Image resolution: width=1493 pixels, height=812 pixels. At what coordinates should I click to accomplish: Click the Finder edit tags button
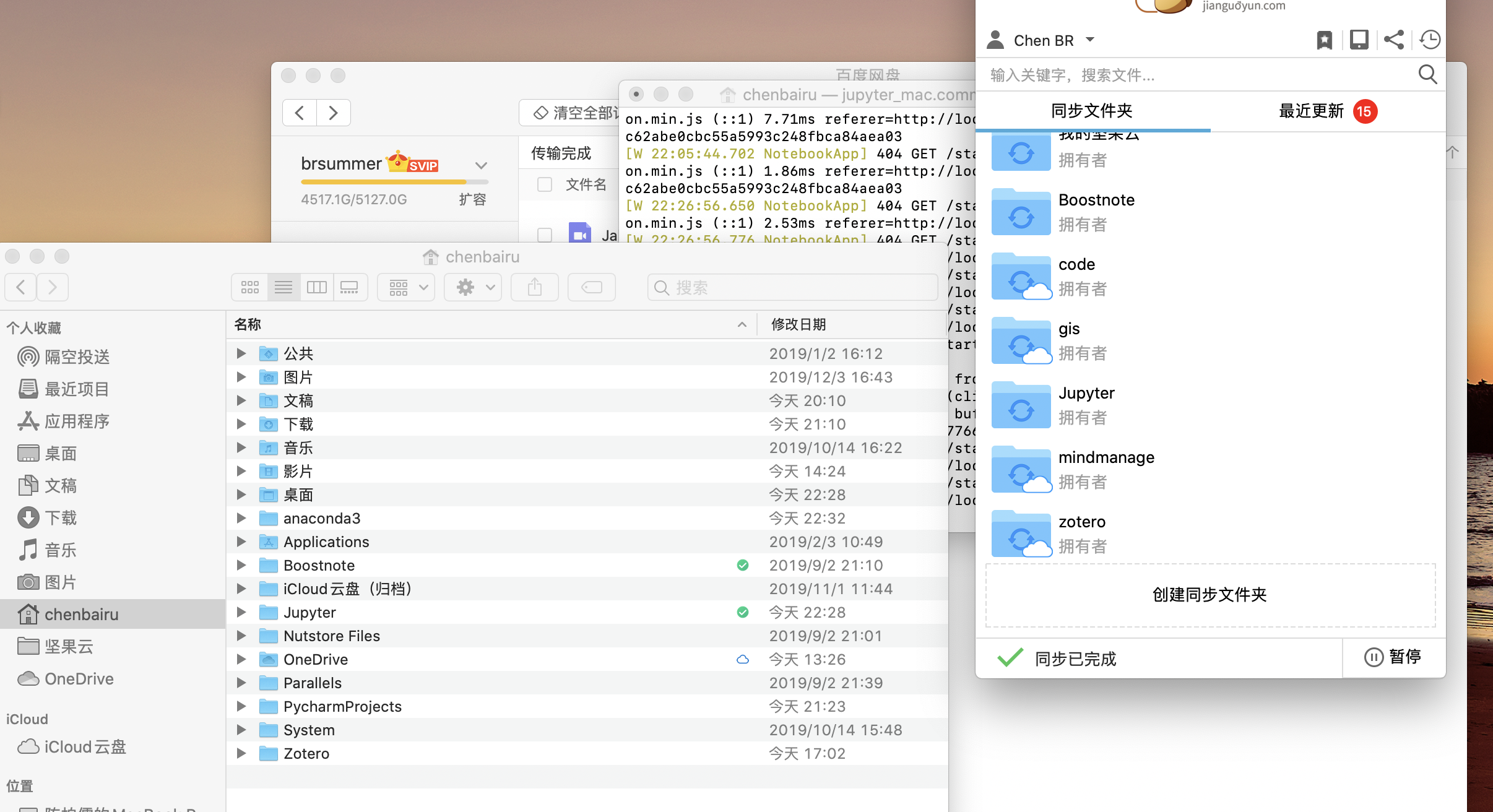(x=592, y=287)
